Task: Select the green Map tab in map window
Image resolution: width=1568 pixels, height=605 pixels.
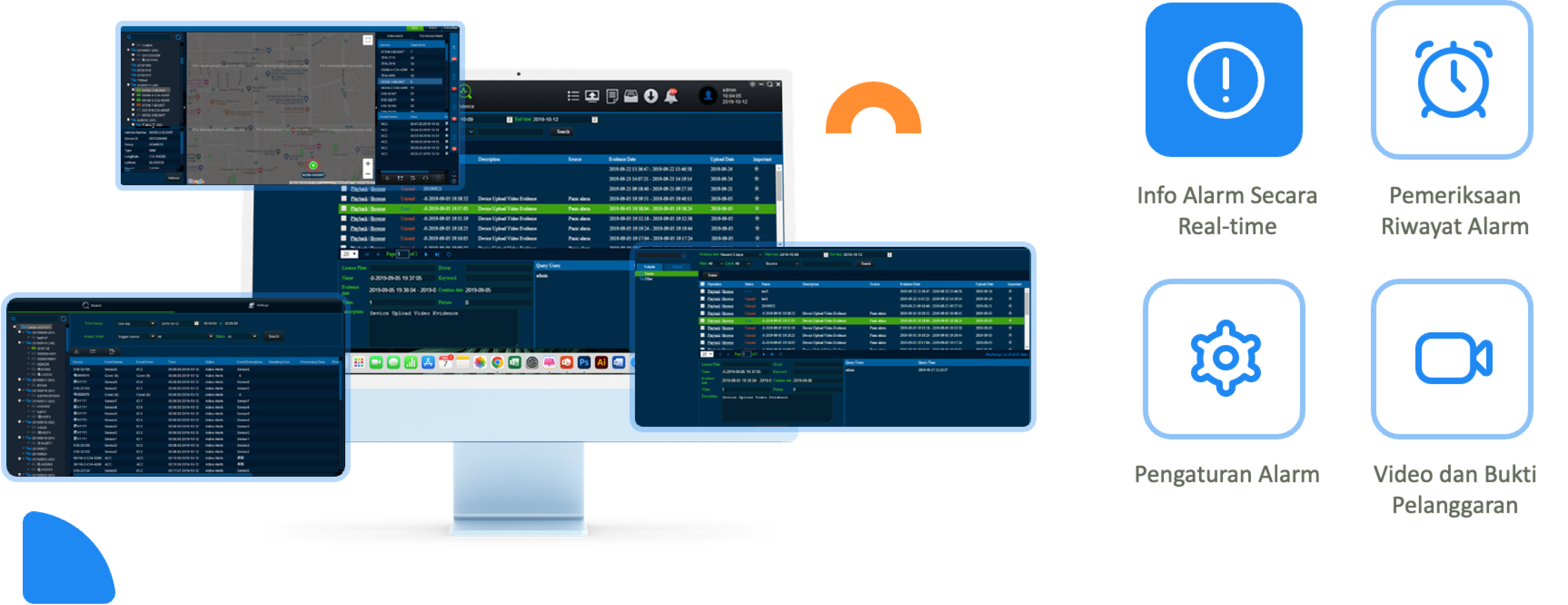Action: pos(415,28)
